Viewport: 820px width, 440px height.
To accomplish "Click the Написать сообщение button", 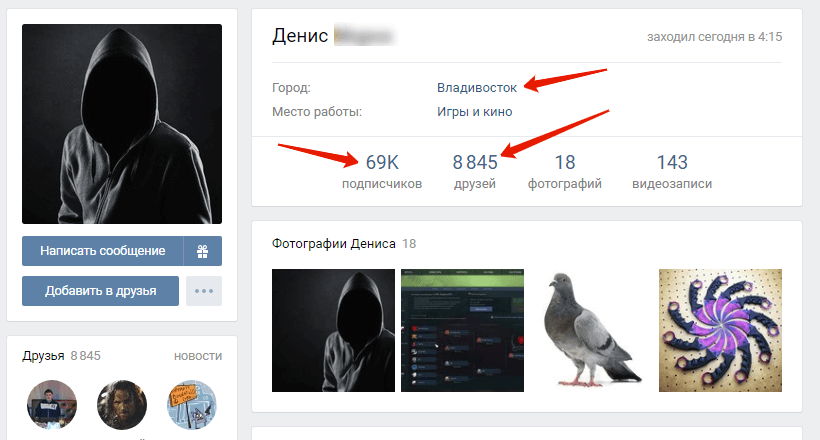I will (102, 251).
